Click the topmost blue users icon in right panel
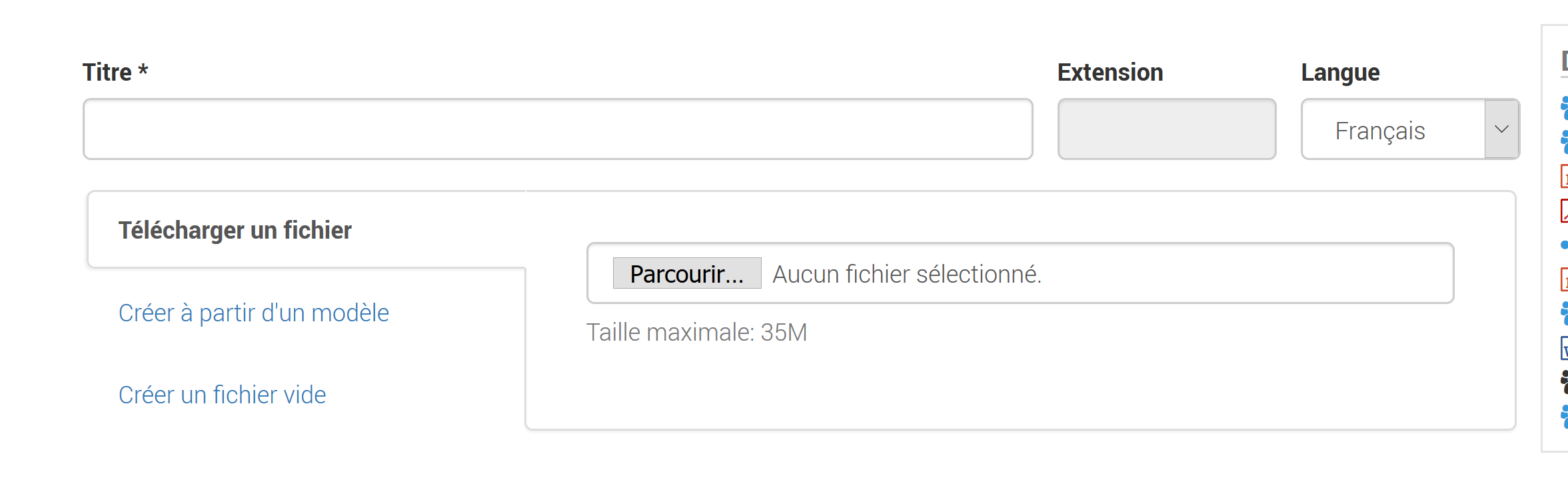This screenshot has width=1568, height=494. coord(1564,107)
